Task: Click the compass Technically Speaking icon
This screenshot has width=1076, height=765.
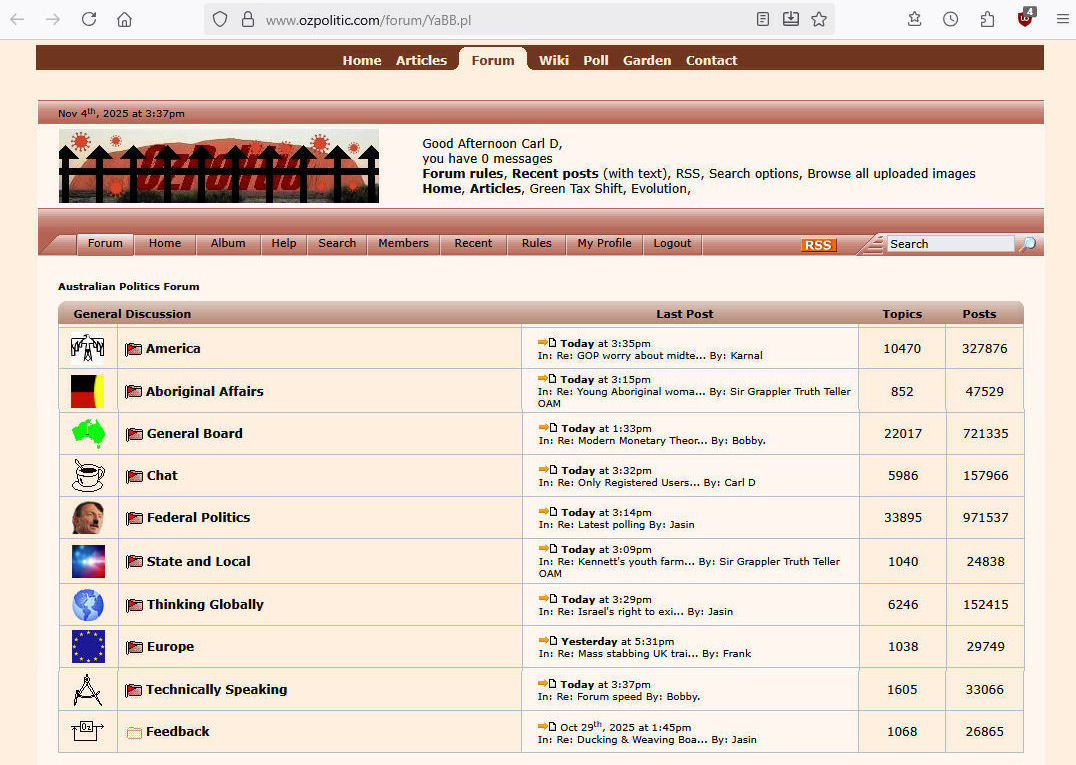Action: (88, 689)
